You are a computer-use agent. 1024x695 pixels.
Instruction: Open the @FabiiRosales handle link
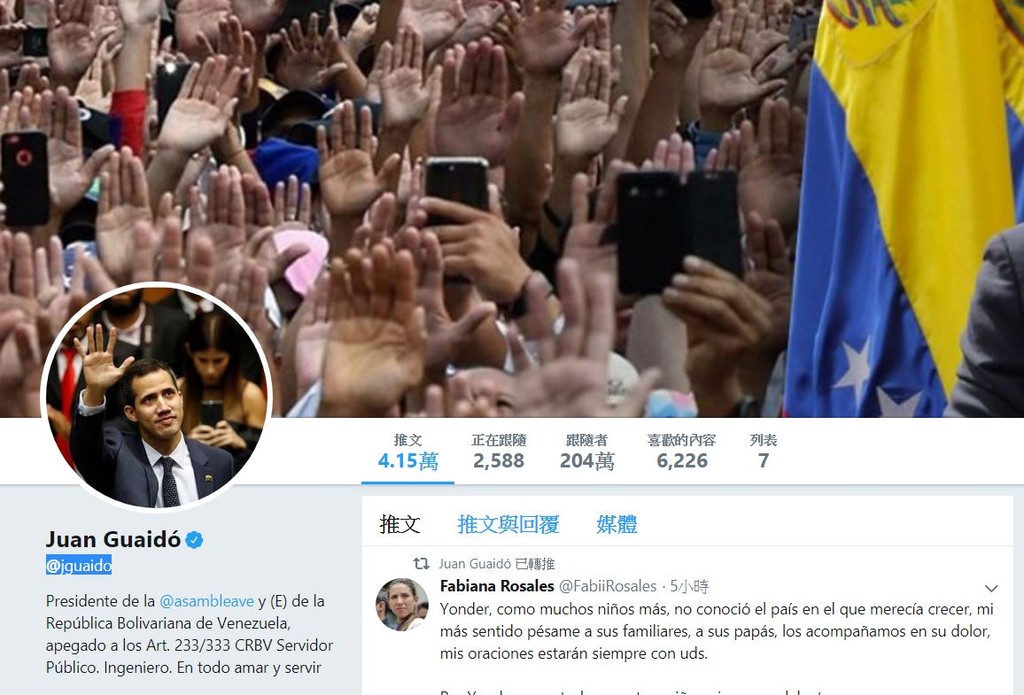[607, 586]
